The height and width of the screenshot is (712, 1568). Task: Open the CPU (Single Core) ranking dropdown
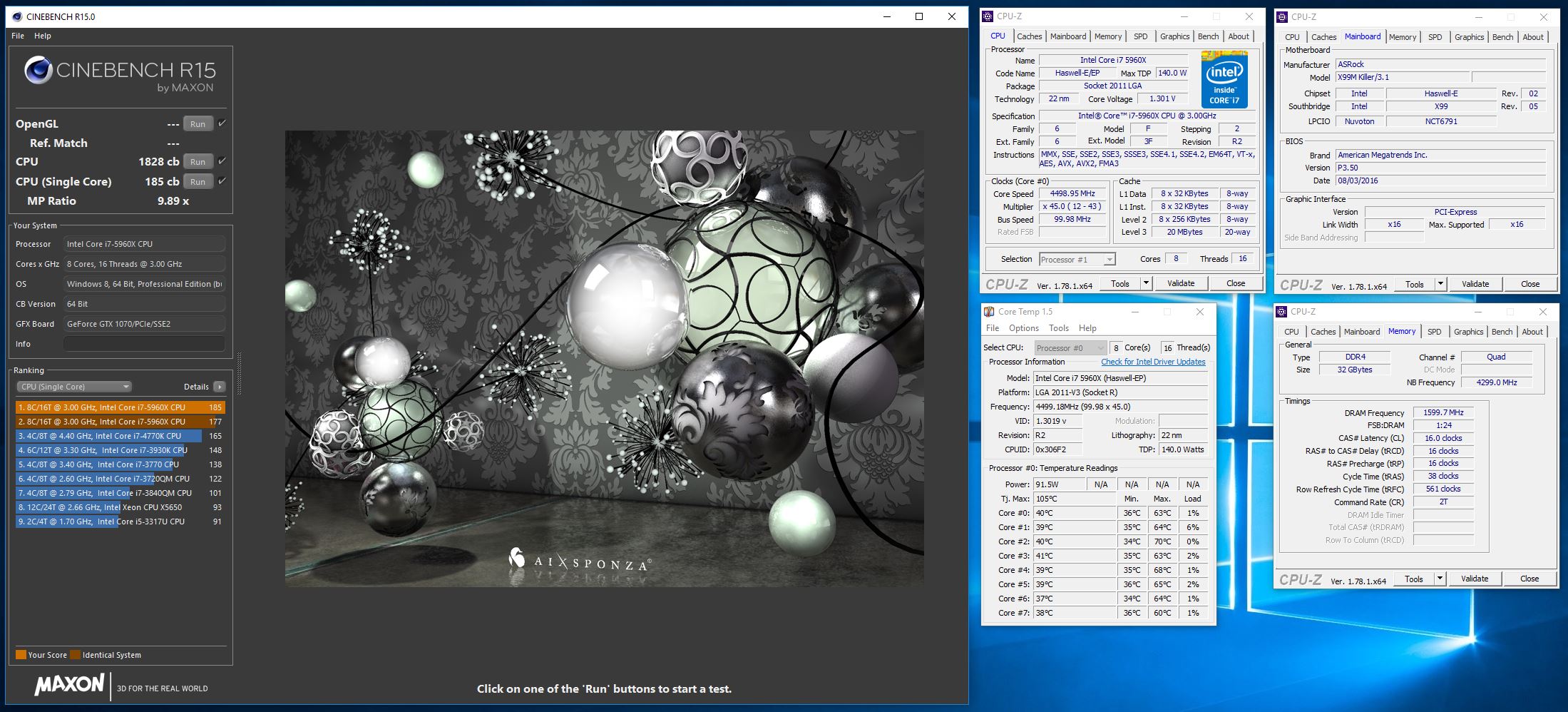pyautogui.click(x=74, y=387)
